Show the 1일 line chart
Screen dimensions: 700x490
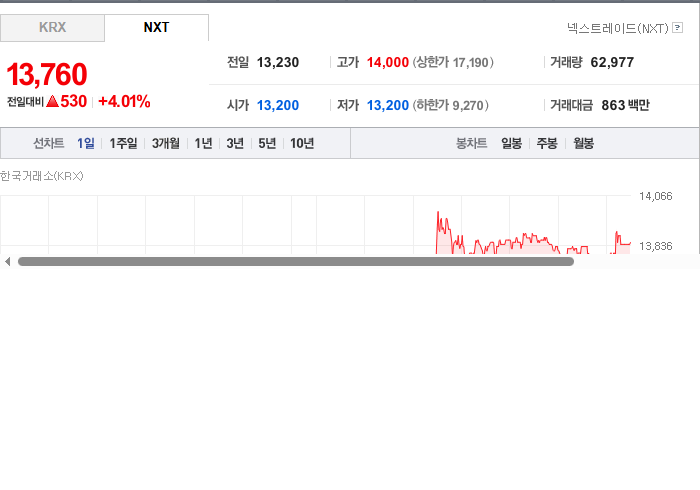coord(86,143)
